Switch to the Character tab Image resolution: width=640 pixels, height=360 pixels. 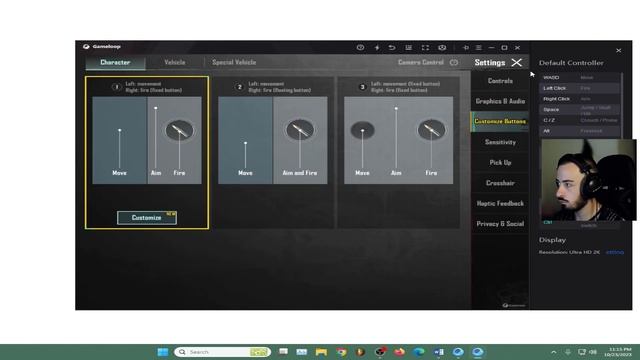[x=115, y=62]
